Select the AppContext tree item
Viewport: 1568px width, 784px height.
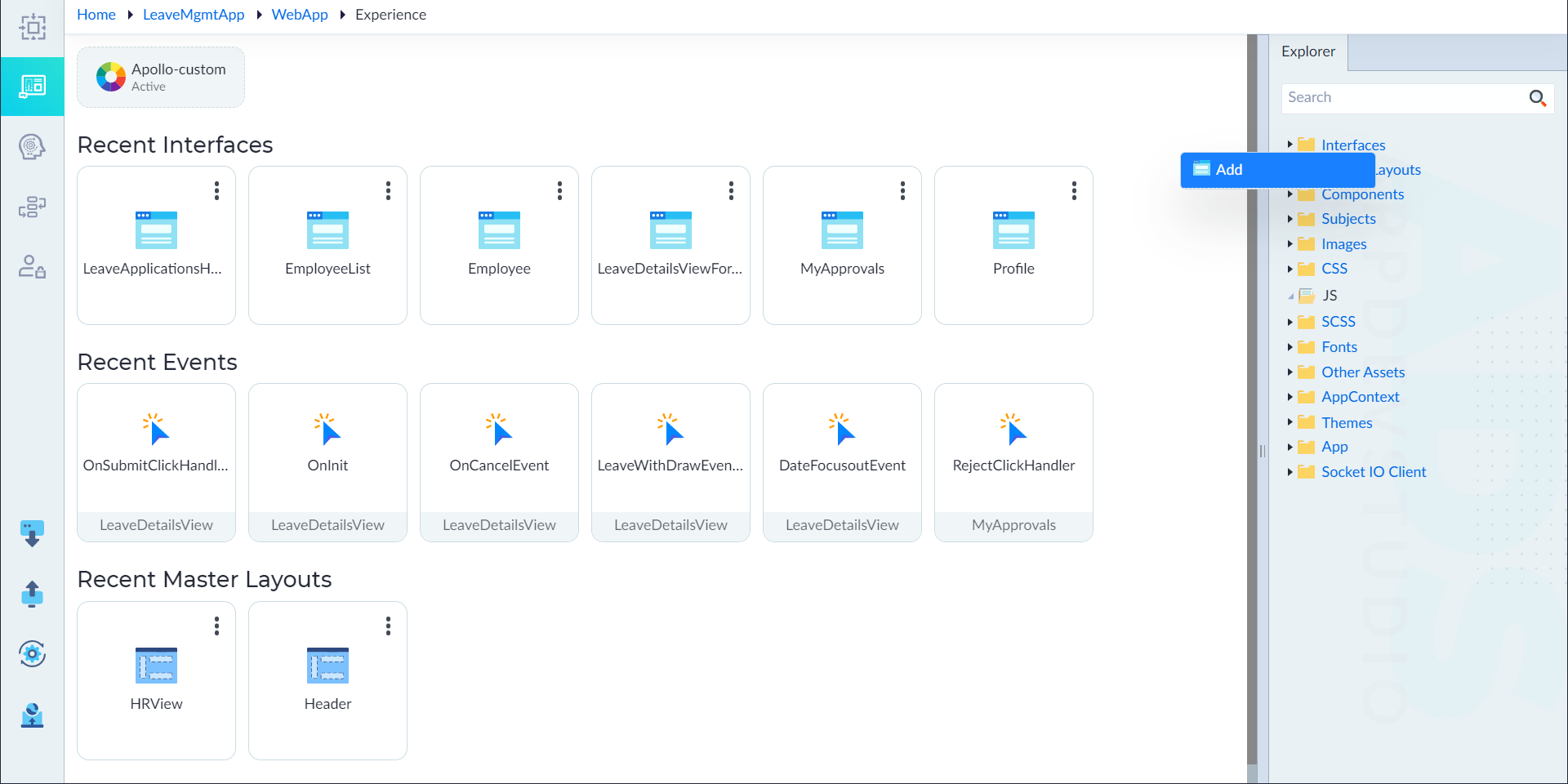[x=1361, y=397]
